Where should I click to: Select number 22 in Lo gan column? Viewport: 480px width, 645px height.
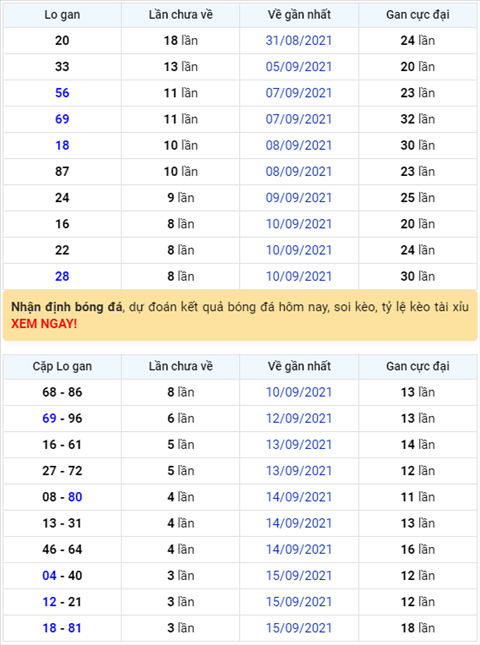point(62,250)
